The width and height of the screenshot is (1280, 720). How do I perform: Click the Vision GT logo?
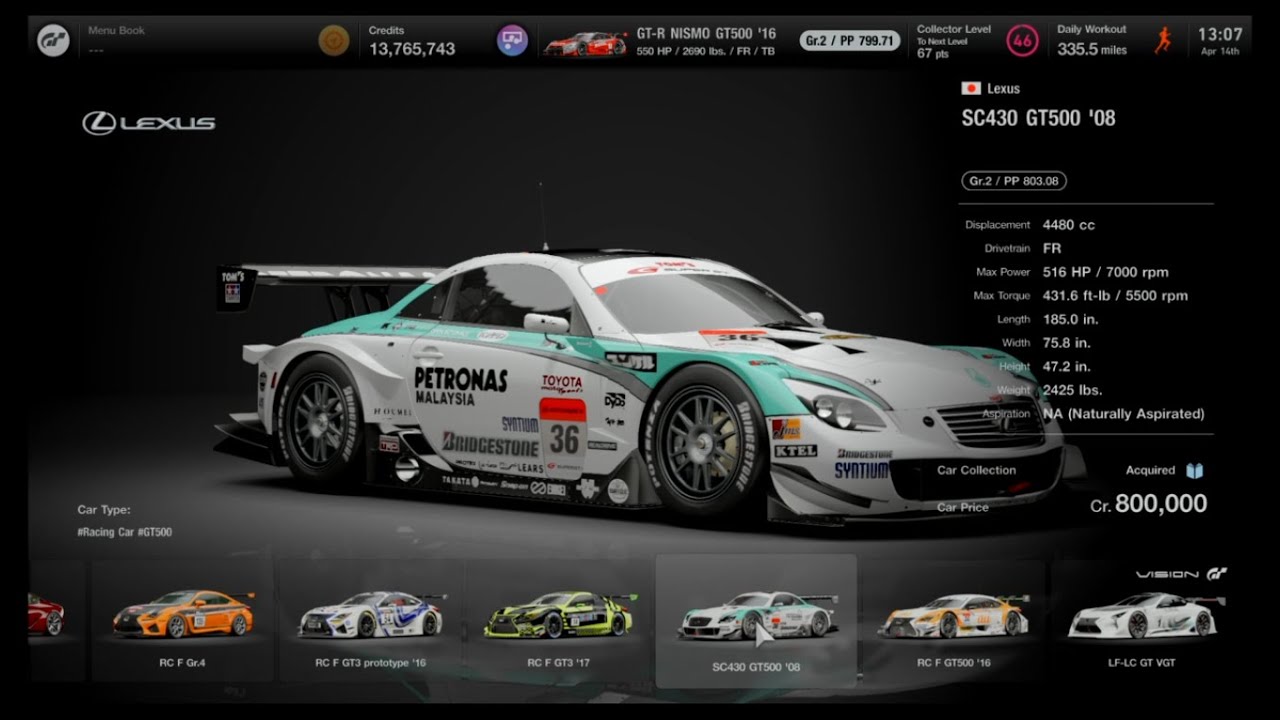pyautogui.click(x=1181, y=574)
